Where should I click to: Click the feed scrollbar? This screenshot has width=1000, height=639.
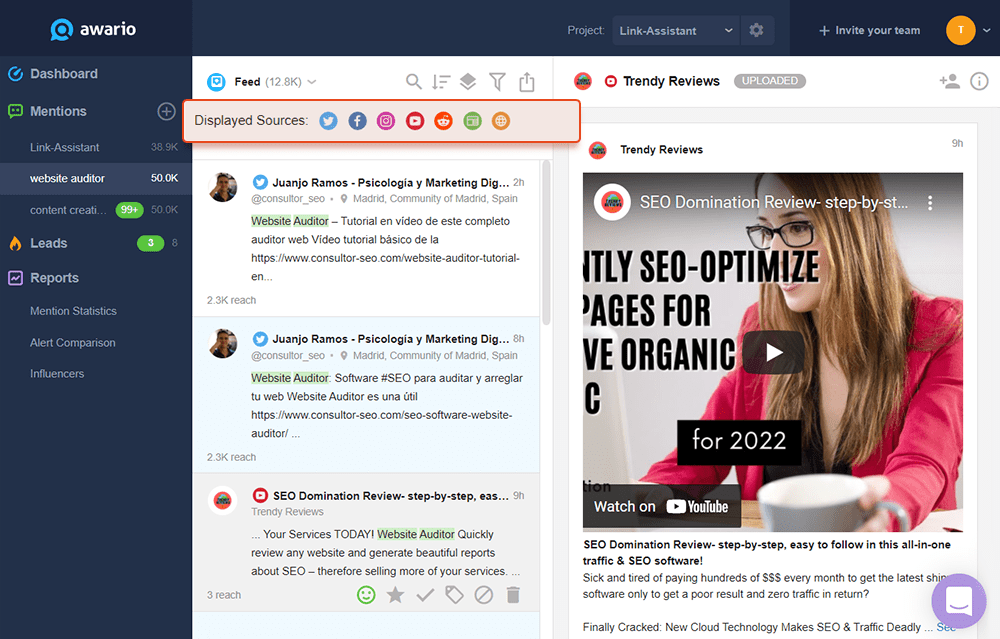coord(546,242)
